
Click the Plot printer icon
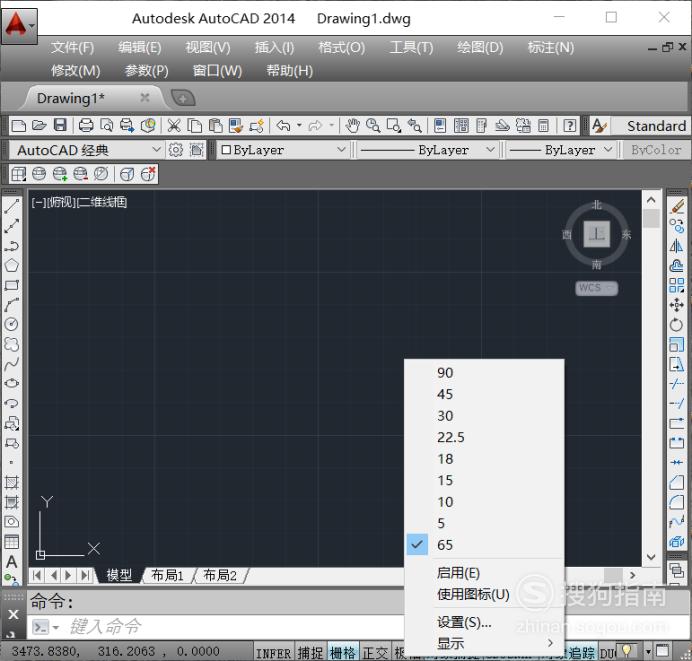point(86,126)
